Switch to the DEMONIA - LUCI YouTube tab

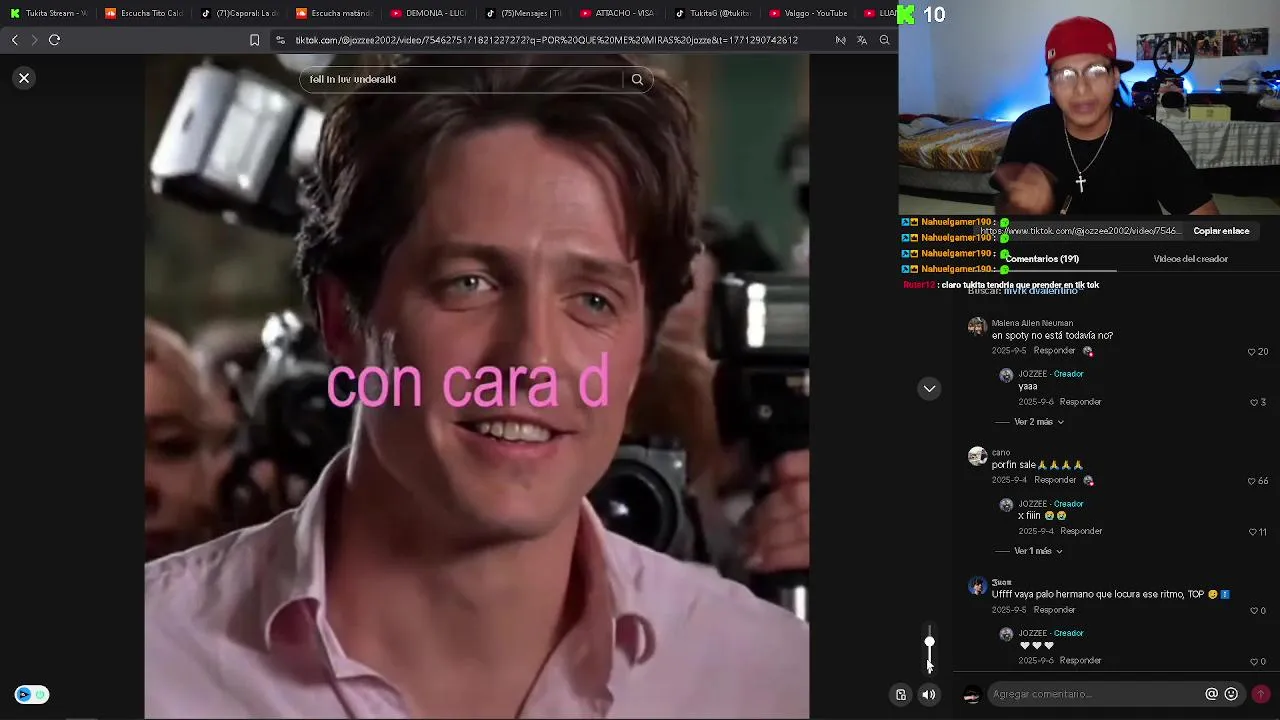click(x=428, y=13)
